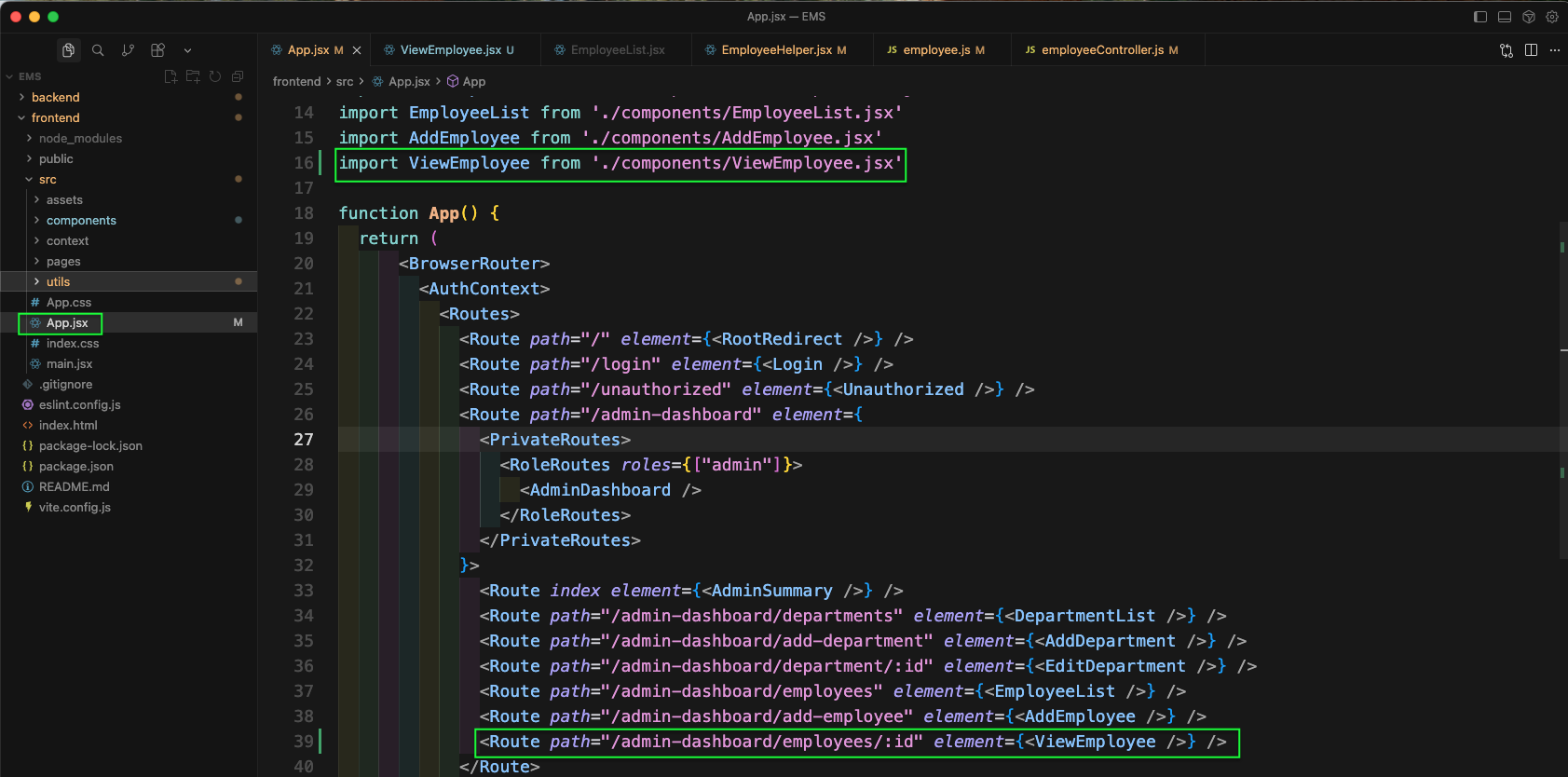The image size is (1568, 777).
Task: Collapse all folders in Explorer
Action: click(238, 76)
